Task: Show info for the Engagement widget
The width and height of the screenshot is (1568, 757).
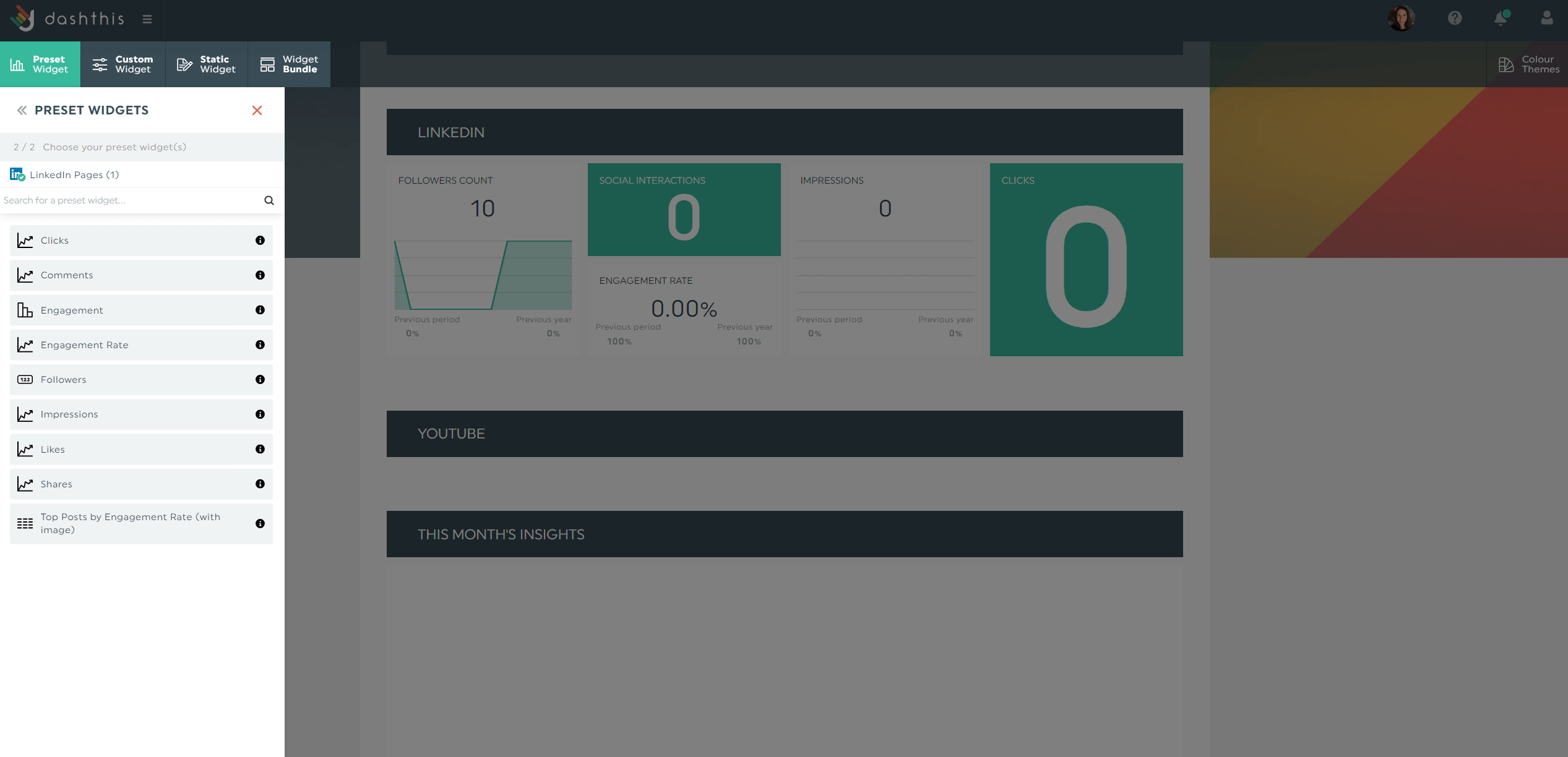Action: [260, 310]
